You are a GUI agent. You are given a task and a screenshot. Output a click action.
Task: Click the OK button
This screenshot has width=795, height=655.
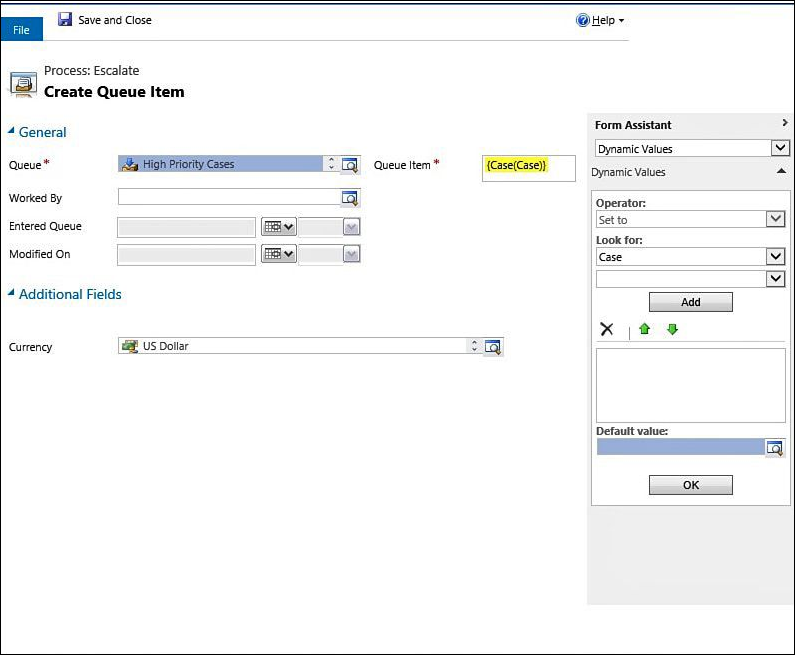click(691, 485)
